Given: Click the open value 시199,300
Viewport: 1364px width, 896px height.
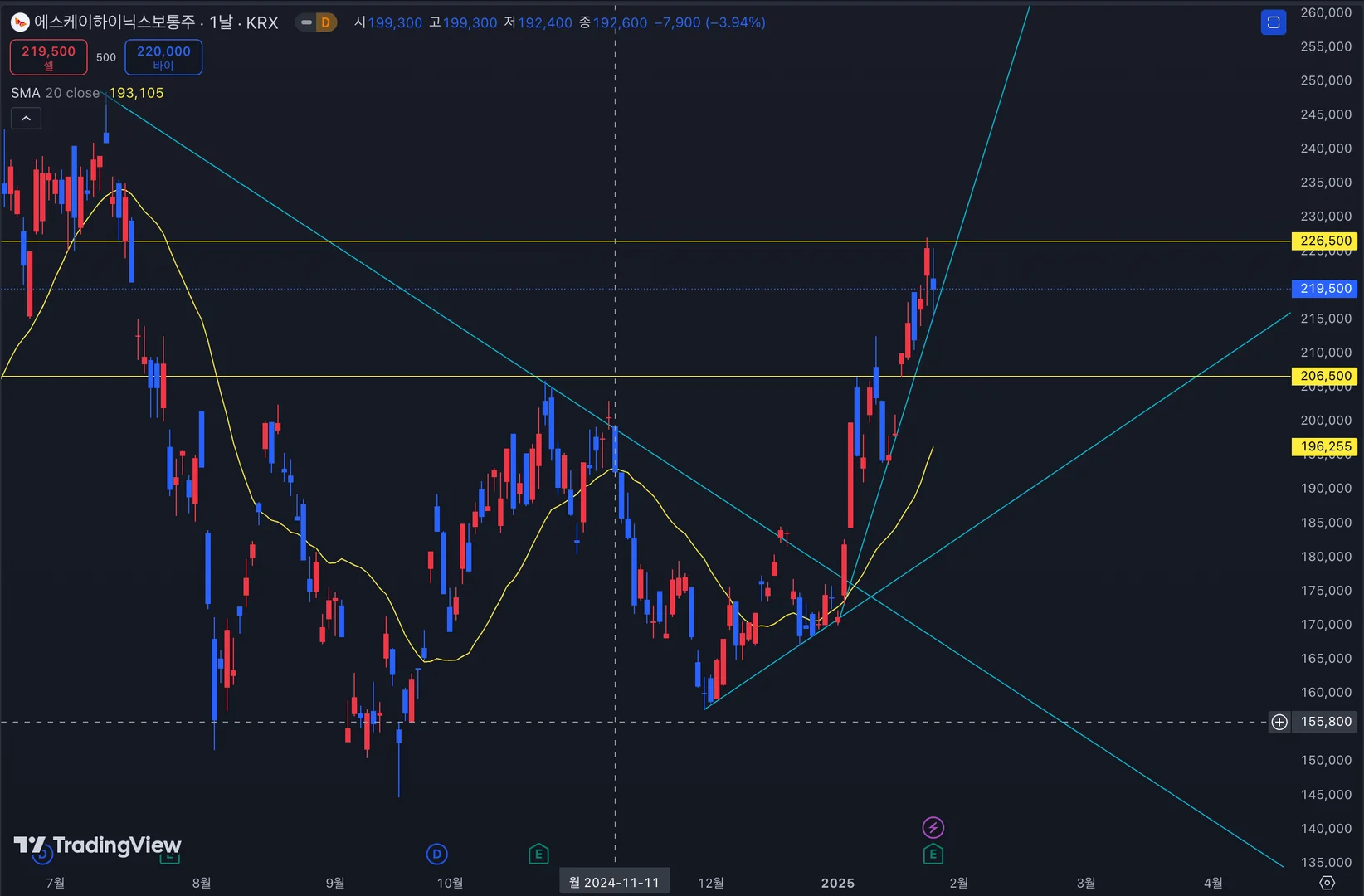Looking at the screenshot, I should coord(388,22).
